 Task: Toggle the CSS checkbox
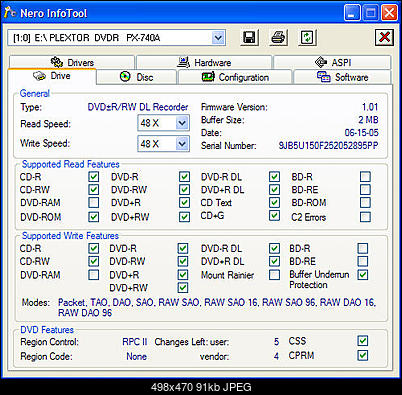coord(363,341)
